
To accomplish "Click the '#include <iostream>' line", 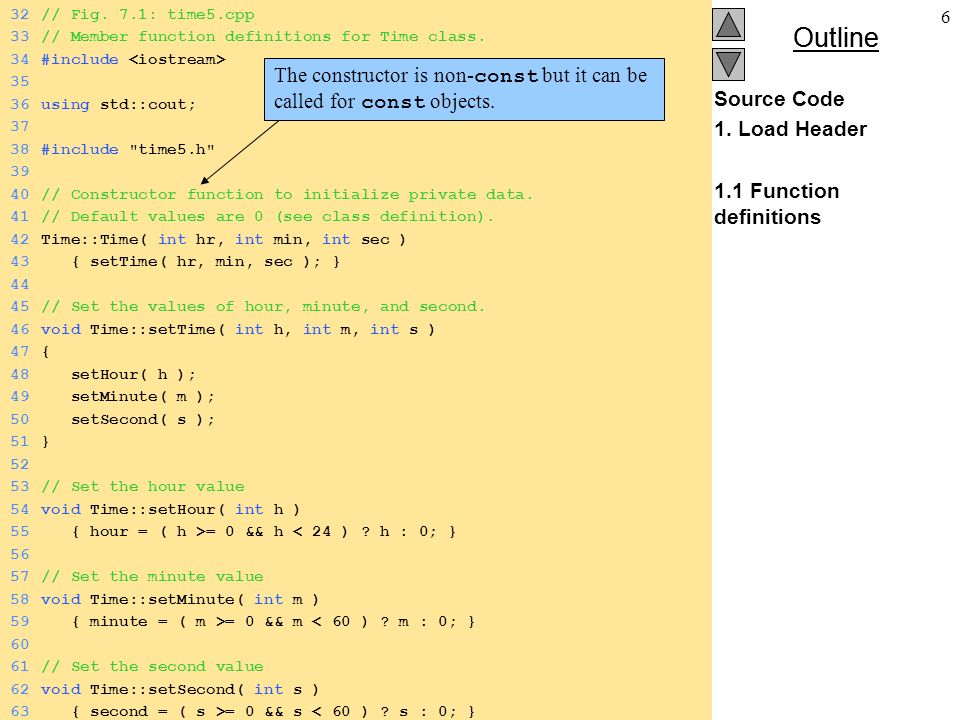I will tap(133, 59).
